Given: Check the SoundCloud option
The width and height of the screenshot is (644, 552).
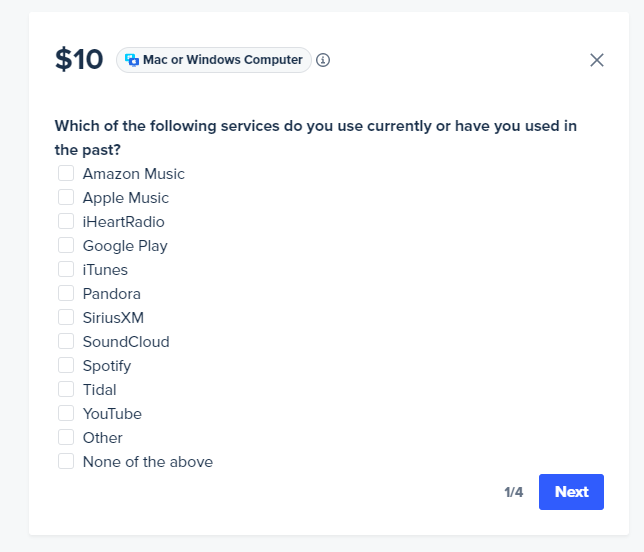Looking at the screenshot, I should pyautogui.click(x=66, y=341).
